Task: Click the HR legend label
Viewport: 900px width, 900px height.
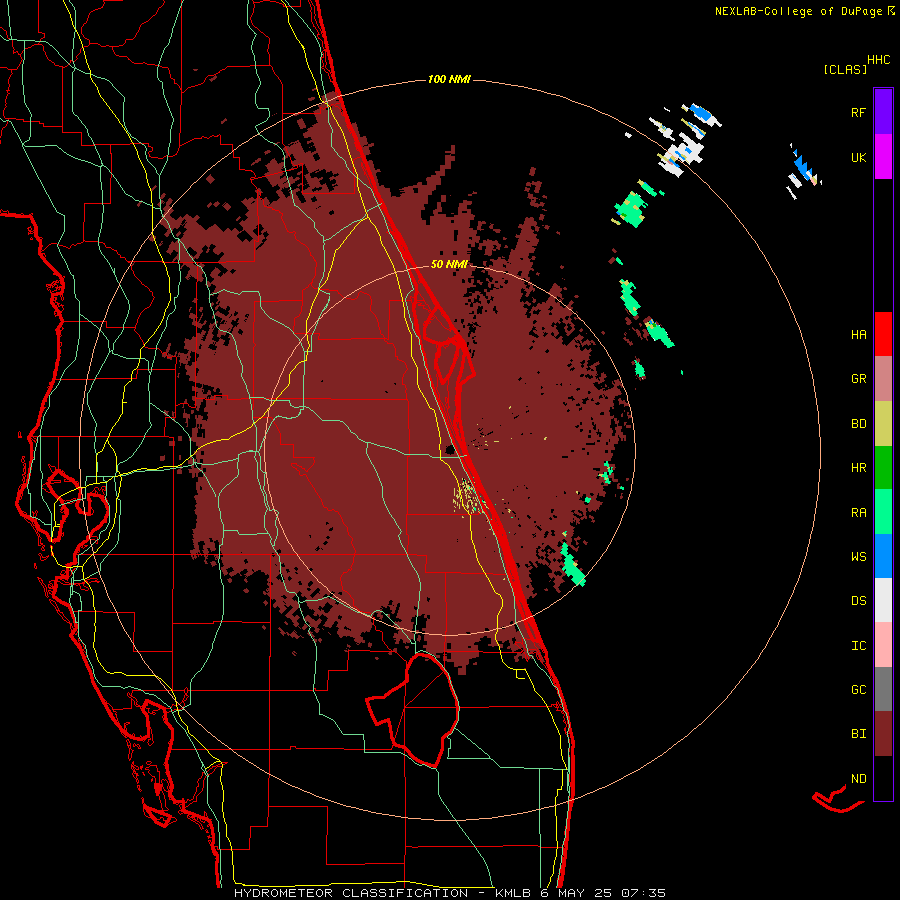Action: [x=858, y=468]
